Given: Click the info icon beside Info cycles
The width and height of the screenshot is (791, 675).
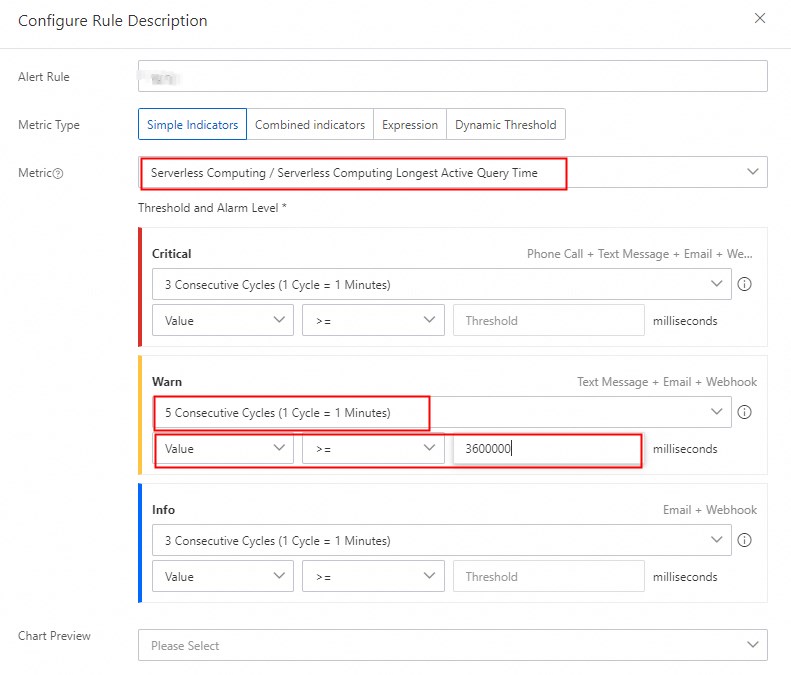Looking at the screenshot, I should pyautogui.click(x=744, y=540).
